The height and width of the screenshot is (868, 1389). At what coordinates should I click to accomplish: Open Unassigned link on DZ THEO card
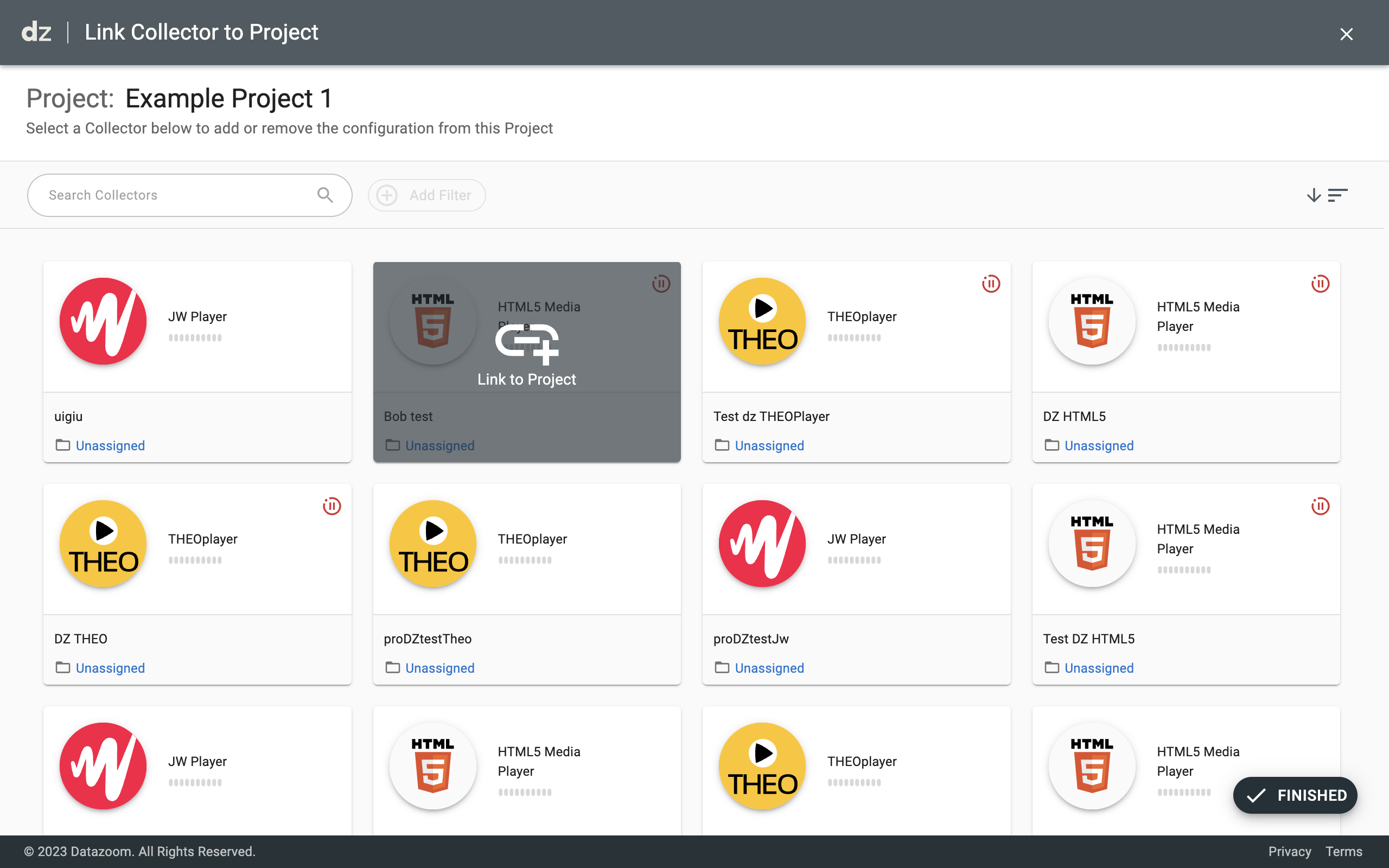pos(110,668)
